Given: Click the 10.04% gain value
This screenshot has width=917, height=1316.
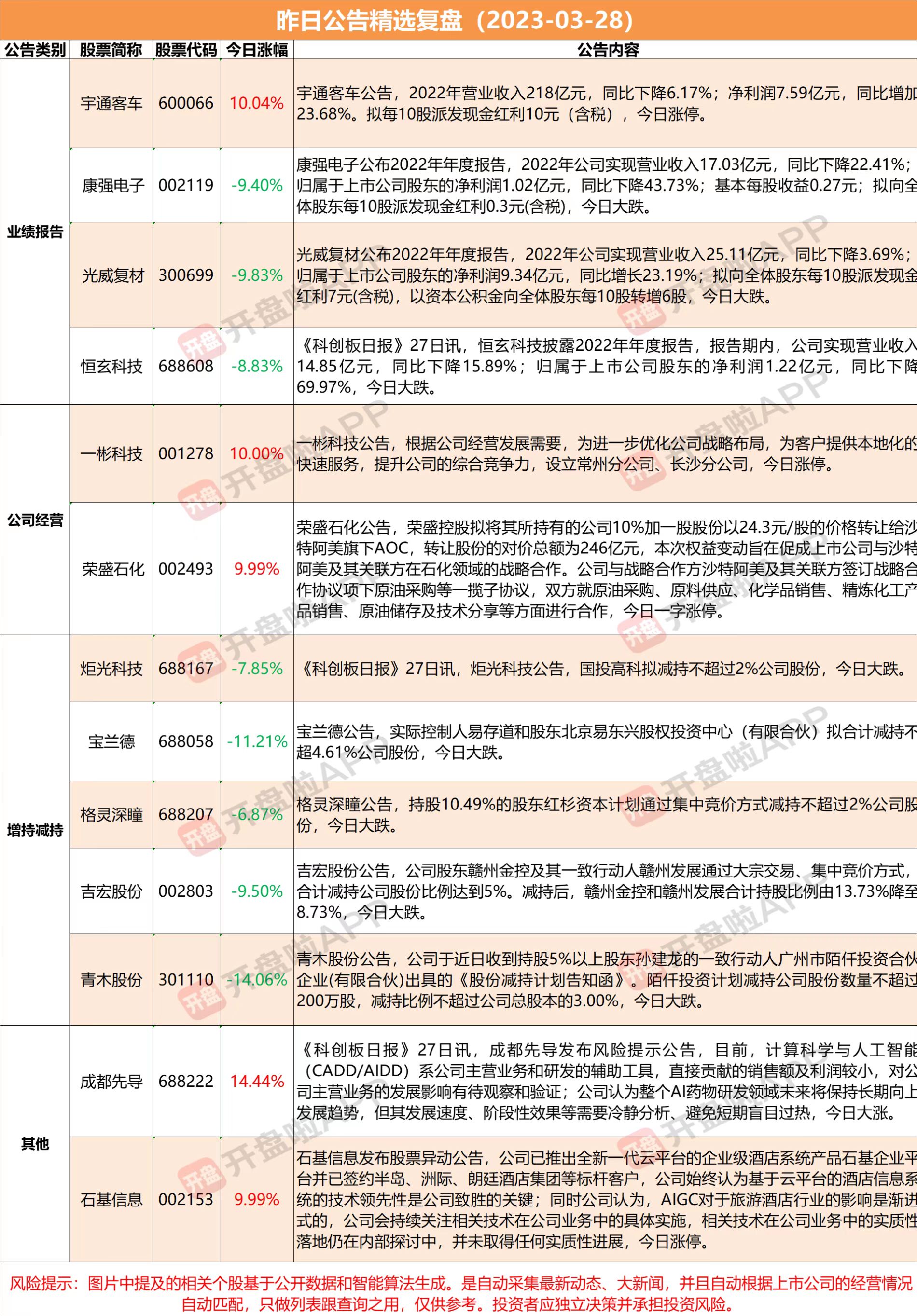Looking at the screenshot, I should click(x=257, y=103).
